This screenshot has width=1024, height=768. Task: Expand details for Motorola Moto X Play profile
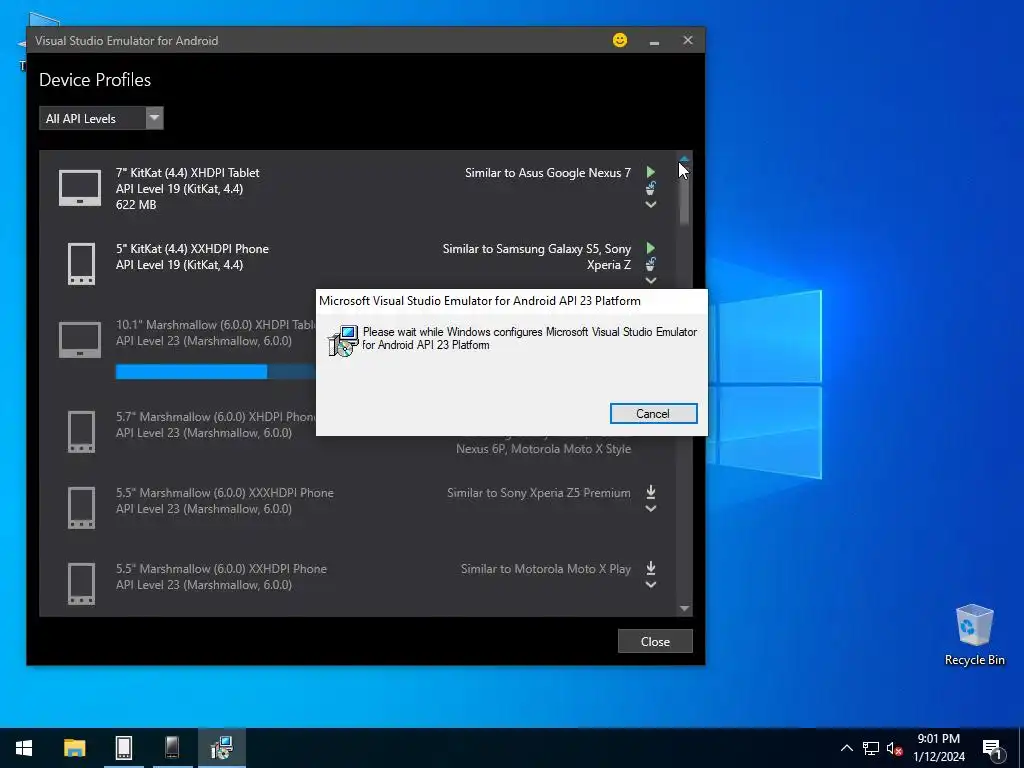(x=650, y=585)
